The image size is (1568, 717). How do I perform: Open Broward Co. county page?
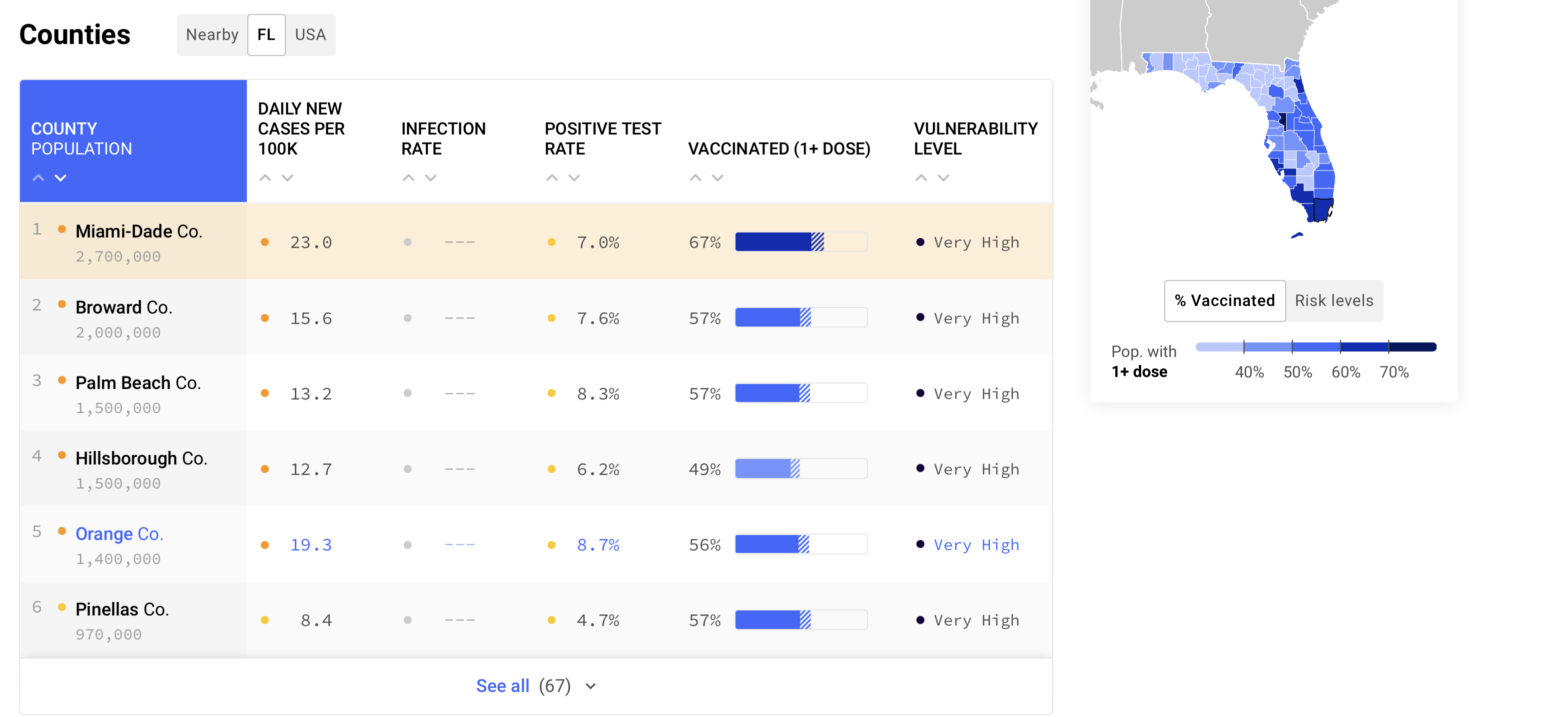coord(123,307)
